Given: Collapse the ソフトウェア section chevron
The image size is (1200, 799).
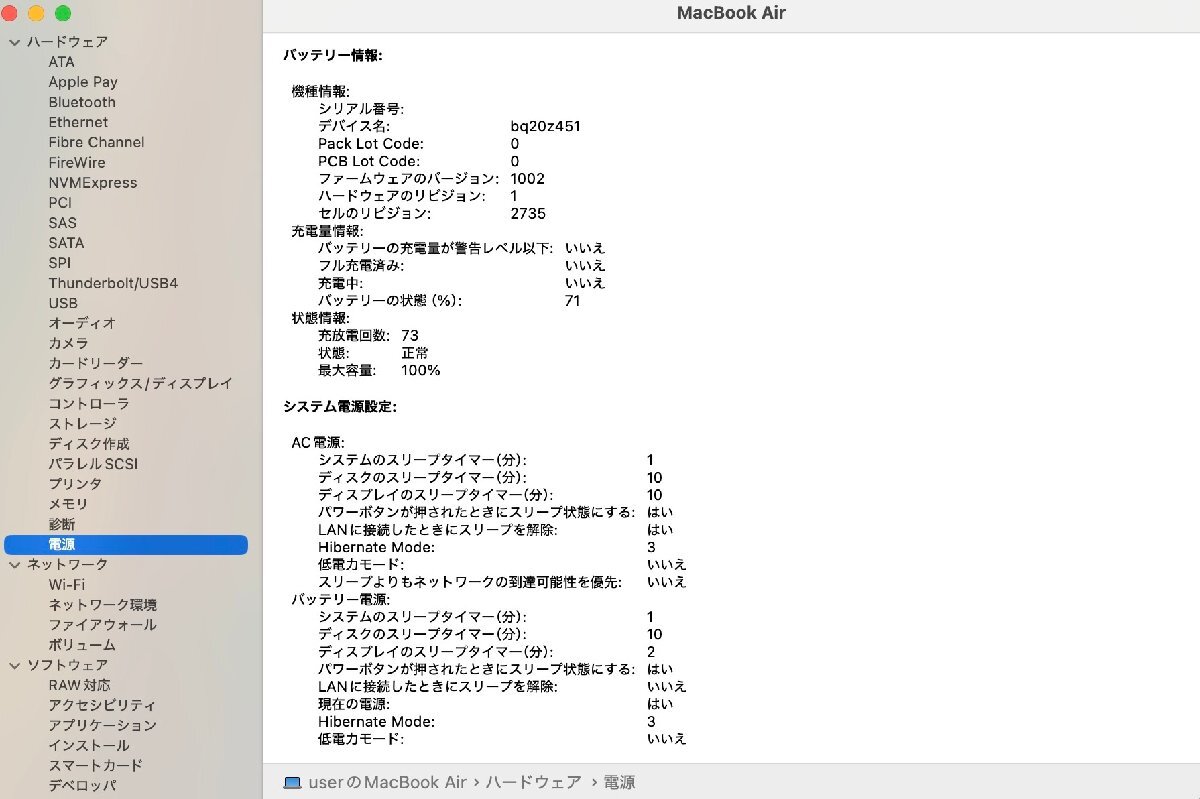Looking at the screenshot, I should click(x=15, y=665).
